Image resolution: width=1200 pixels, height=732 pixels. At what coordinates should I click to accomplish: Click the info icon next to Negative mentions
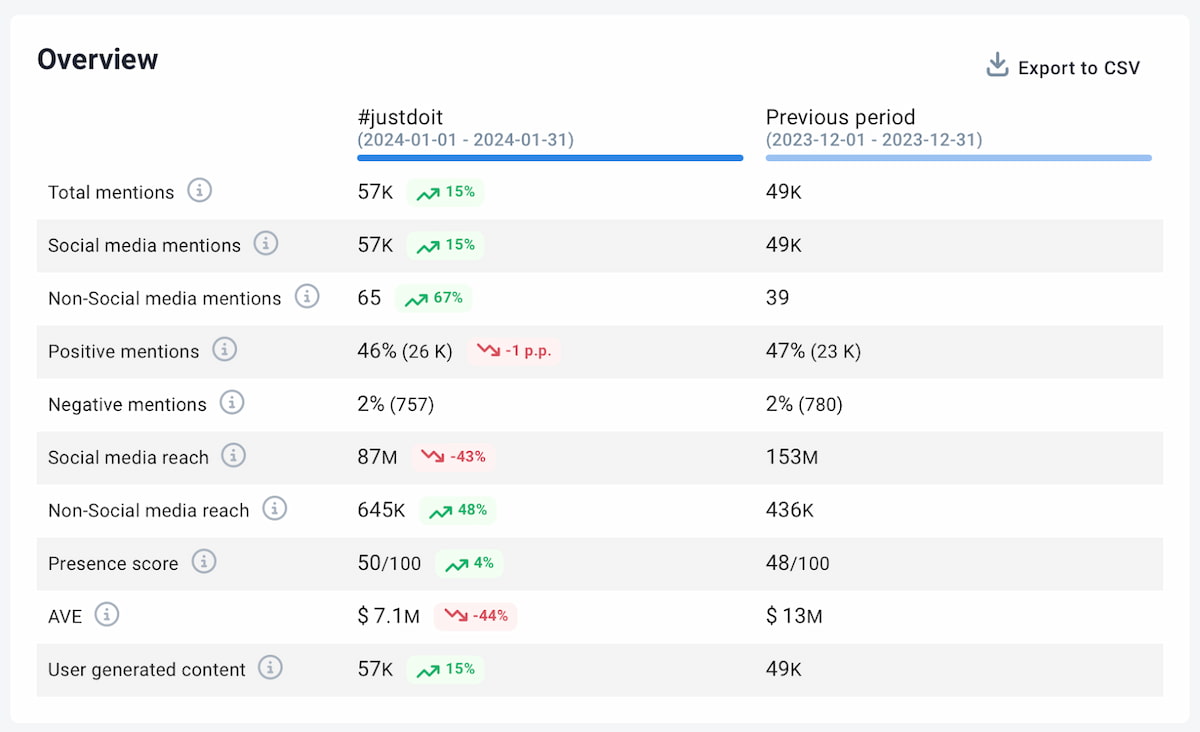[x=231, y=403]
